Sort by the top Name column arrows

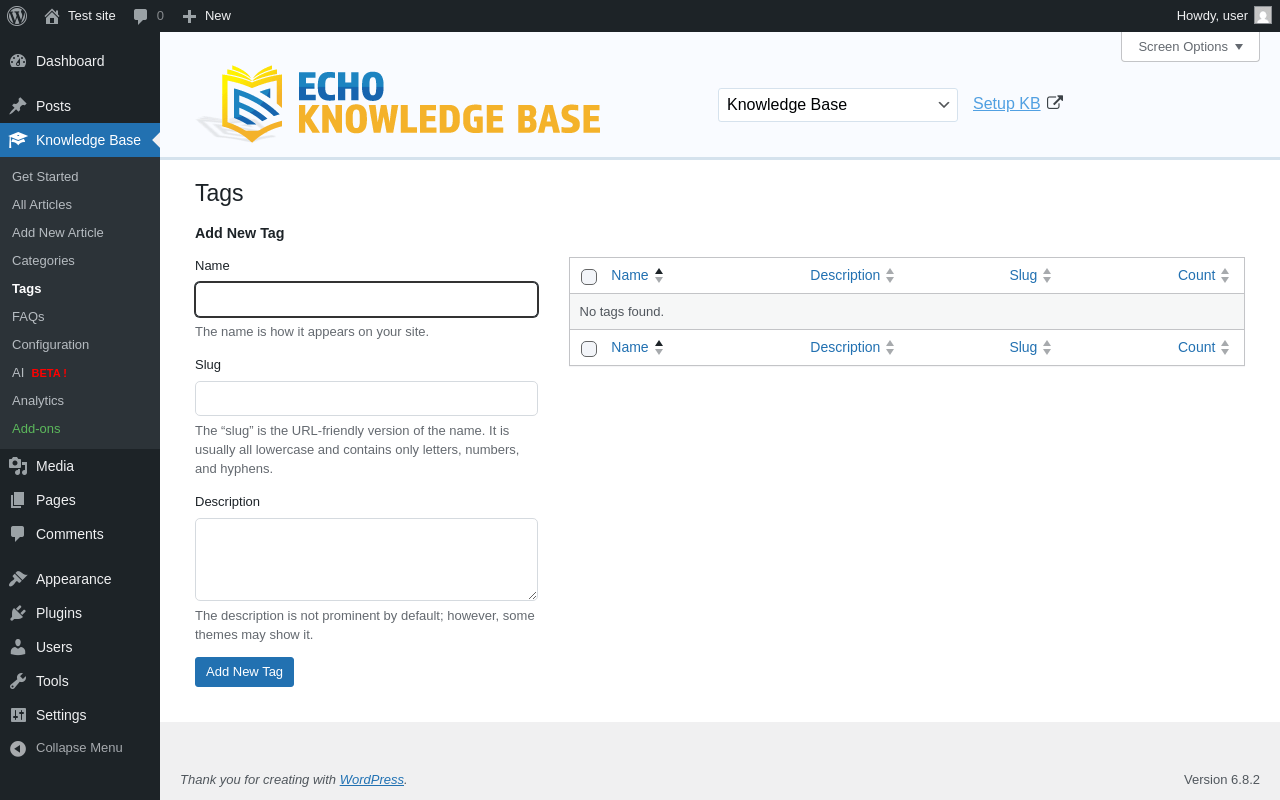tap(659, 275)
